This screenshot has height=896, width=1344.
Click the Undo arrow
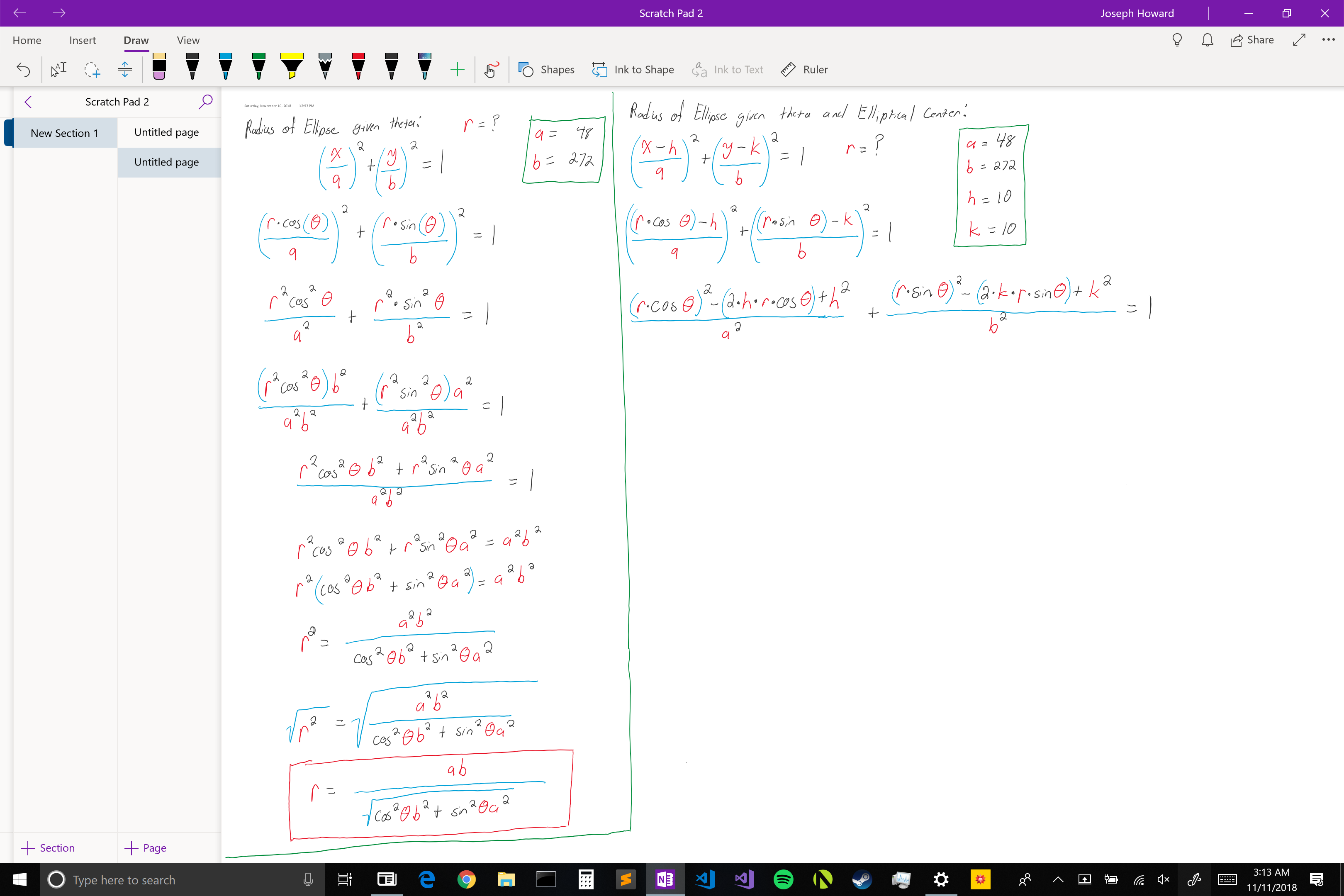[x=23, y=70]
